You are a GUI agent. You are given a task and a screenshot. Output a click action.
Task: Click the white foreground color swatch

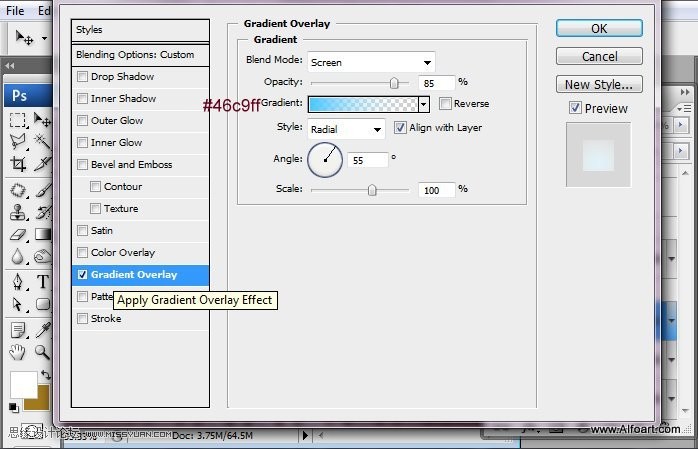pyautogui.click(x=23, y=385)
